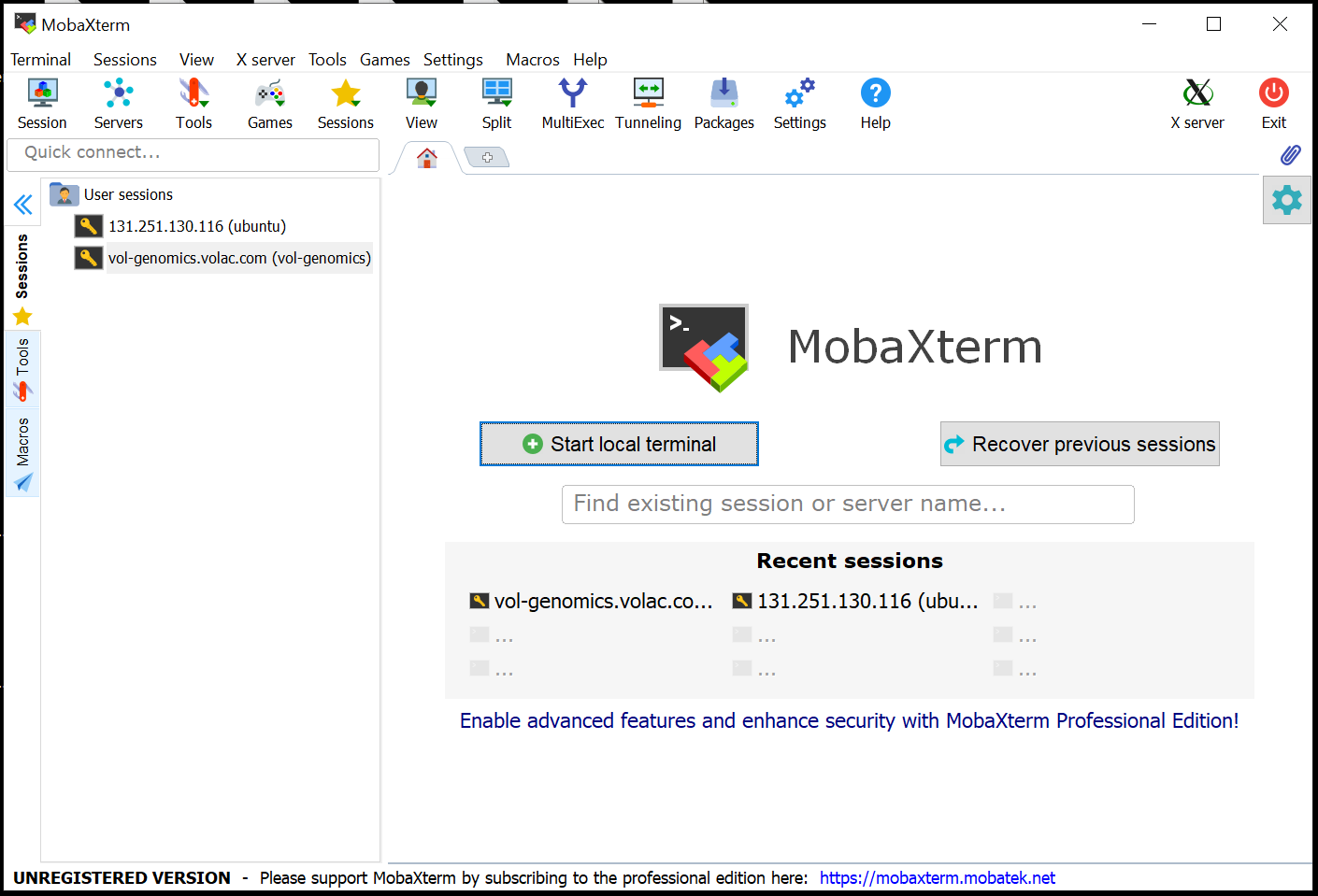Open recent session 131.251.130.116 (ubu...
This screenshot has height=896, width=1318.
click(x=855, y=601)
